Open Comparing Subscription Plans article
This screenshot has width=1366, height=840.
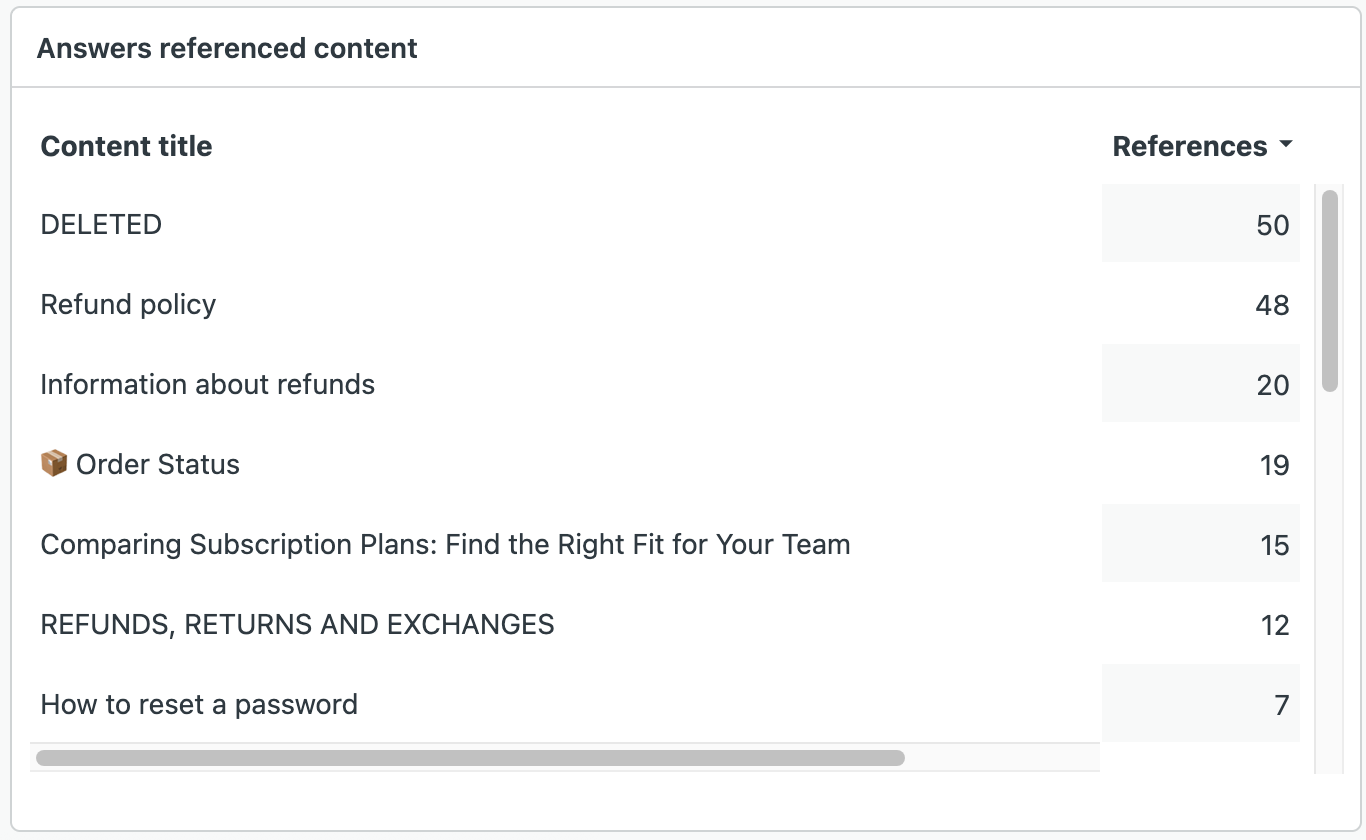click(445, 544)
